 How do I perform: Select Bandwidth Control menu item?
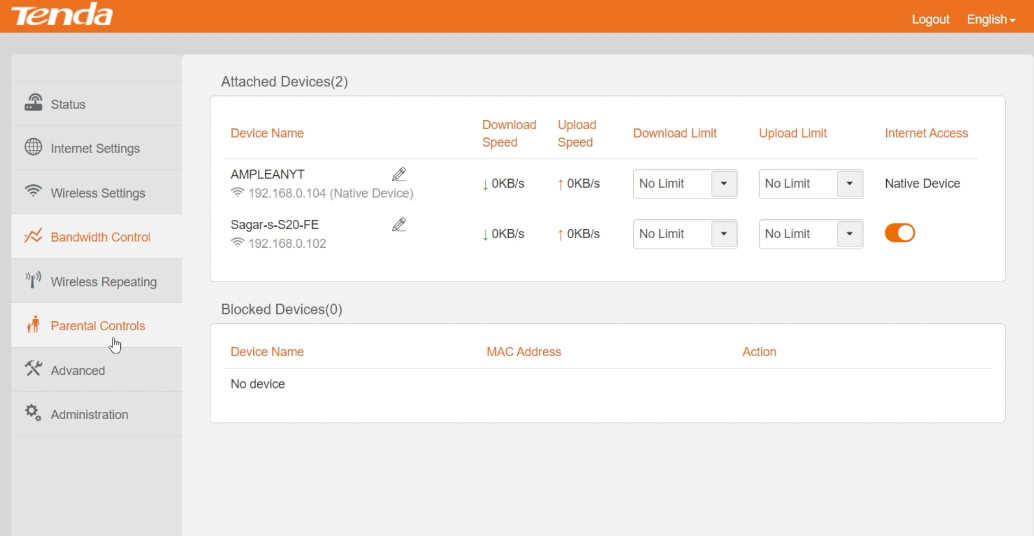click(96, 237)
